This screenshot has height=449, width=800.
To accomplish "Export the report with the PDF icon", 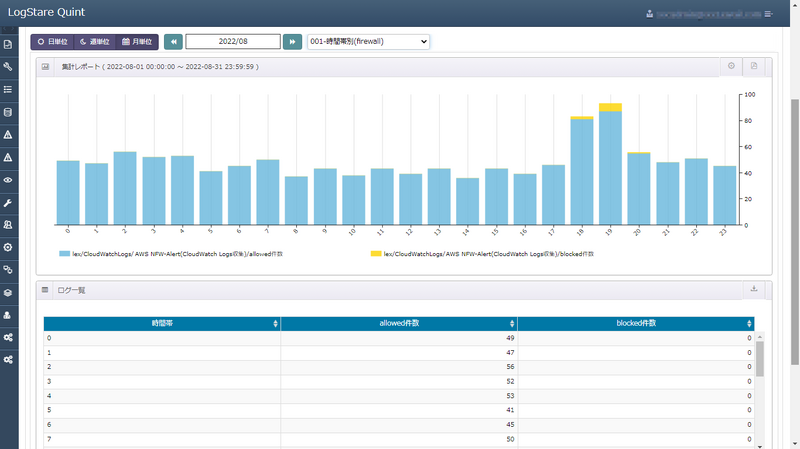I will tap(754, 67).
